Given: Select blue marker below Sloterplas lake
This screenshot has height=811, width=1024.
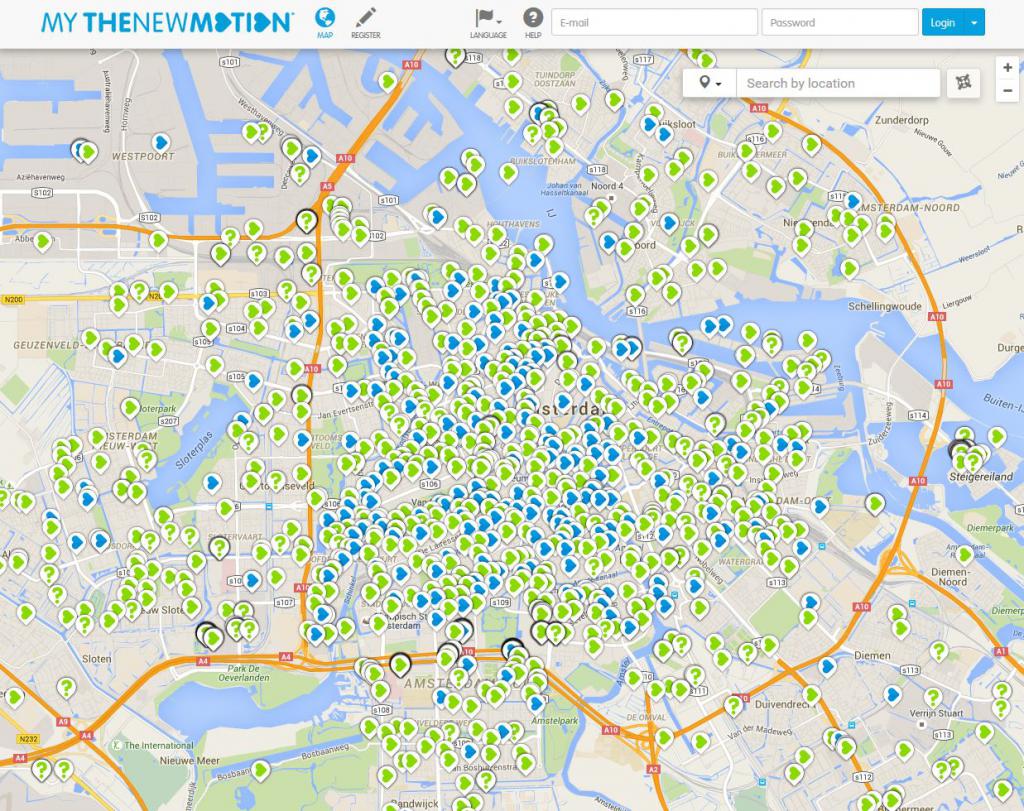Looking at the screenshot, I should tap(211, 483).
